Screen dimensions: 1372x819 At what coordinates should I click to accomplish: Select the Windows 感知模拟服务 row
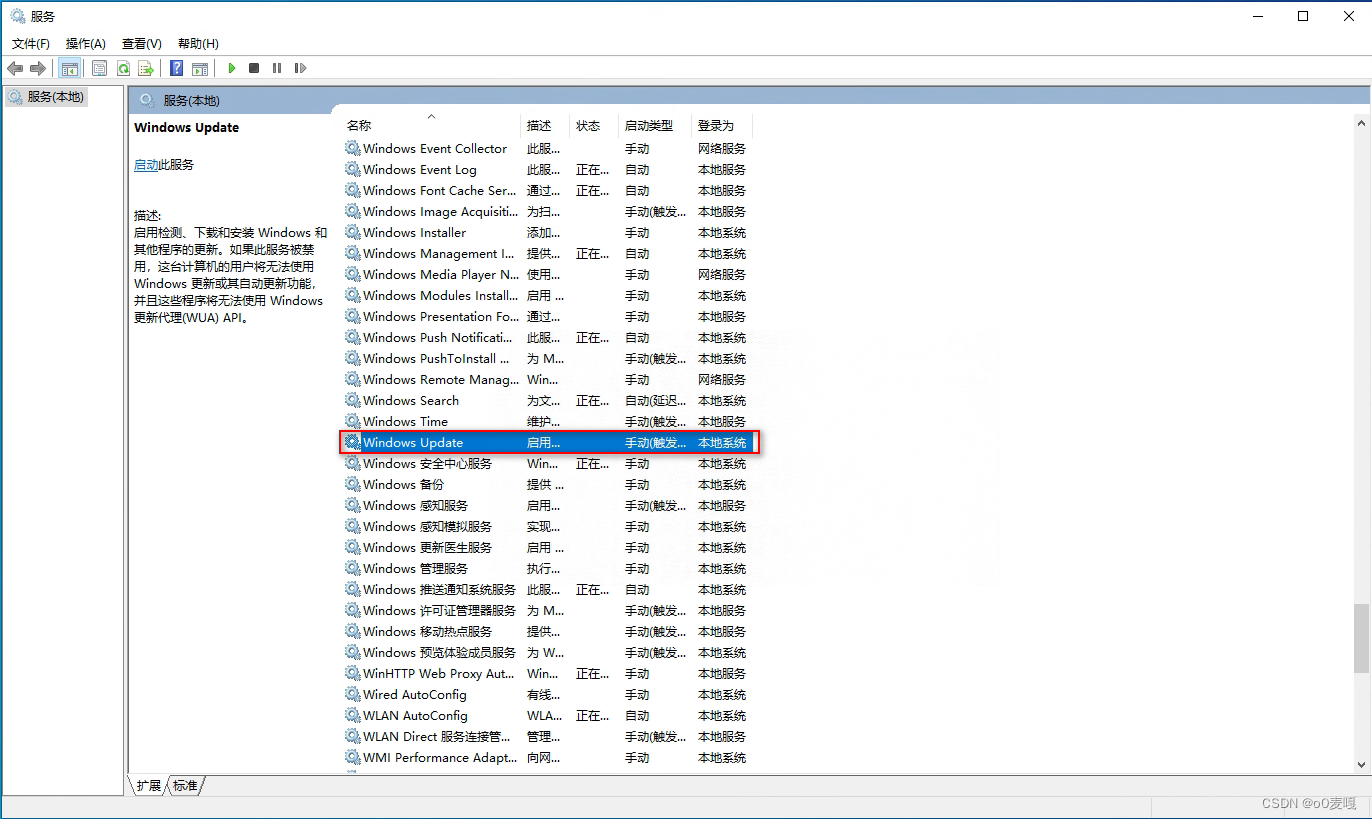[x=546, y=526]
